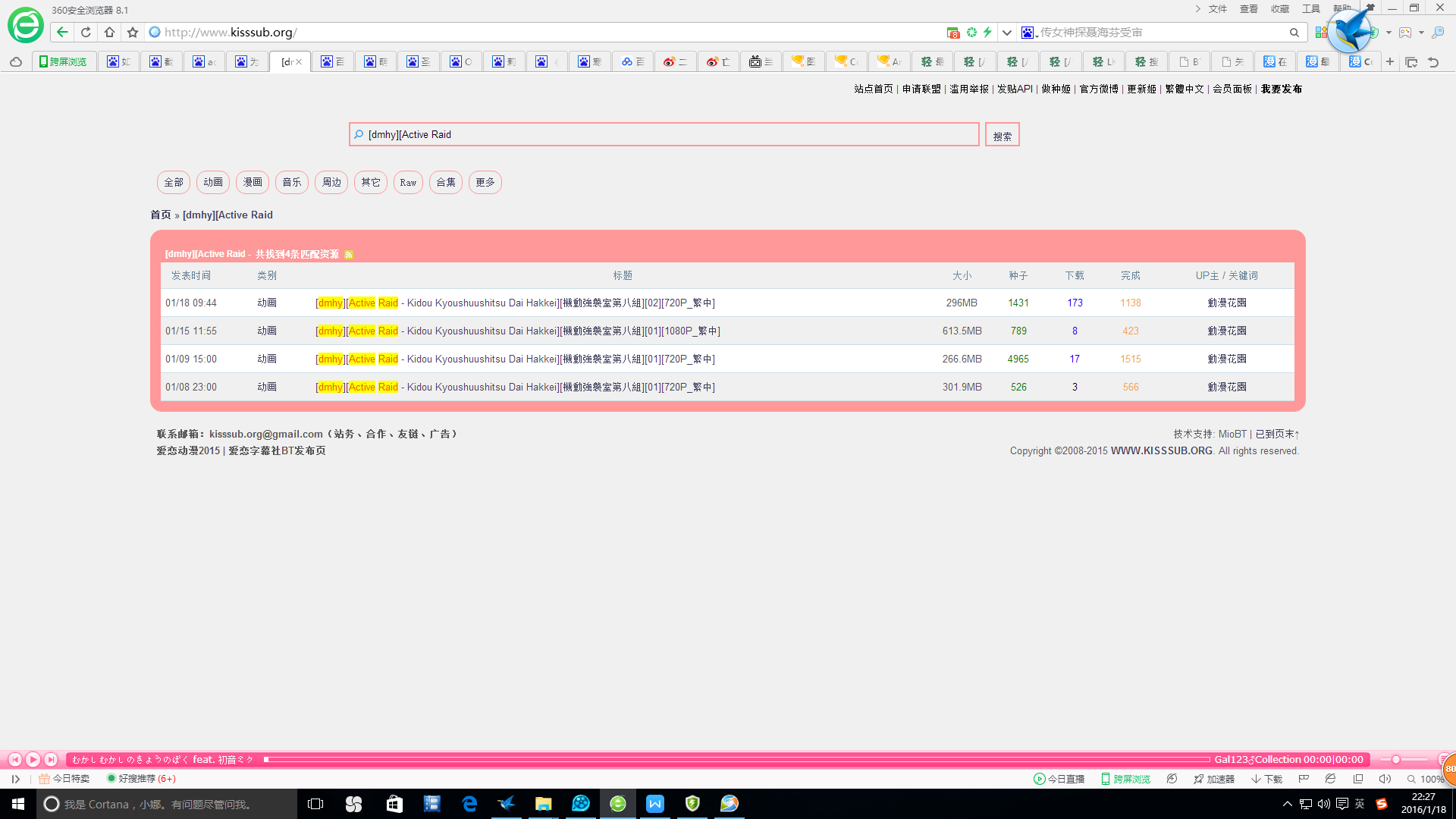Click the restore closed tab undo icon

[1433, 62]
